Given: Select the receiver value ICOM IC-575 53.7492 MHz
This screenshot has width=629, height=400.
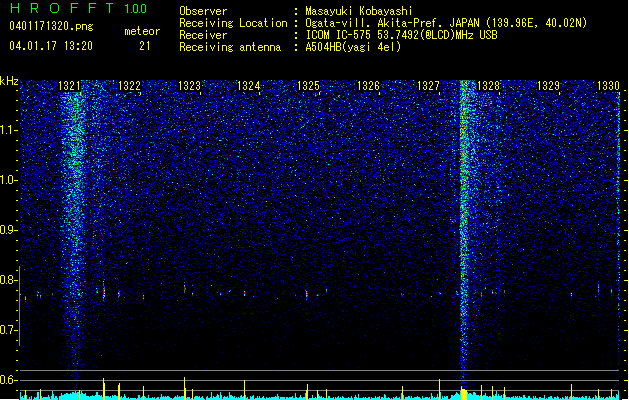Looking at the screenshot, I should click(402, 35).
